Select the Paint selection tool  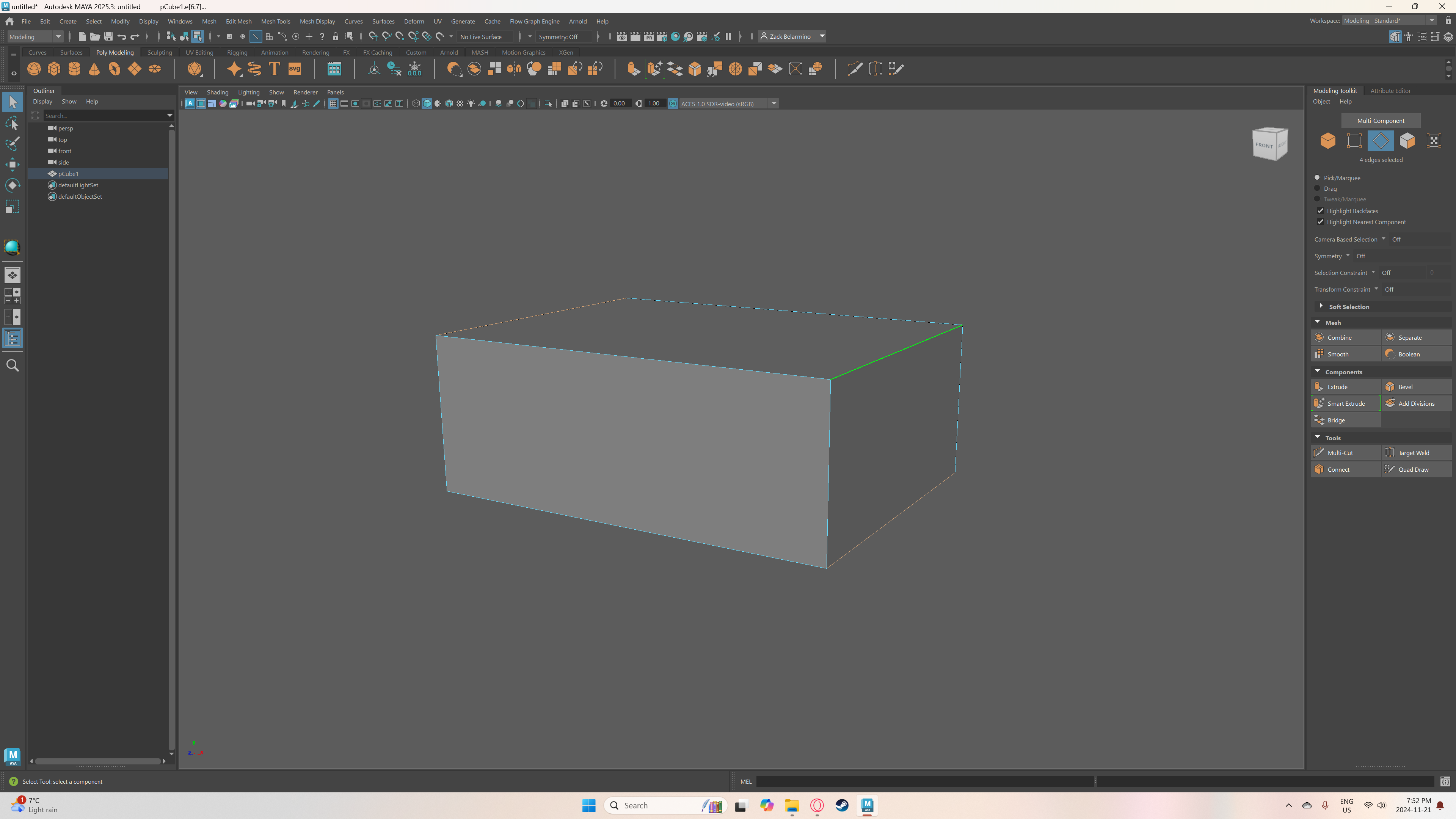pyautogui.click(x=13, y=144)
